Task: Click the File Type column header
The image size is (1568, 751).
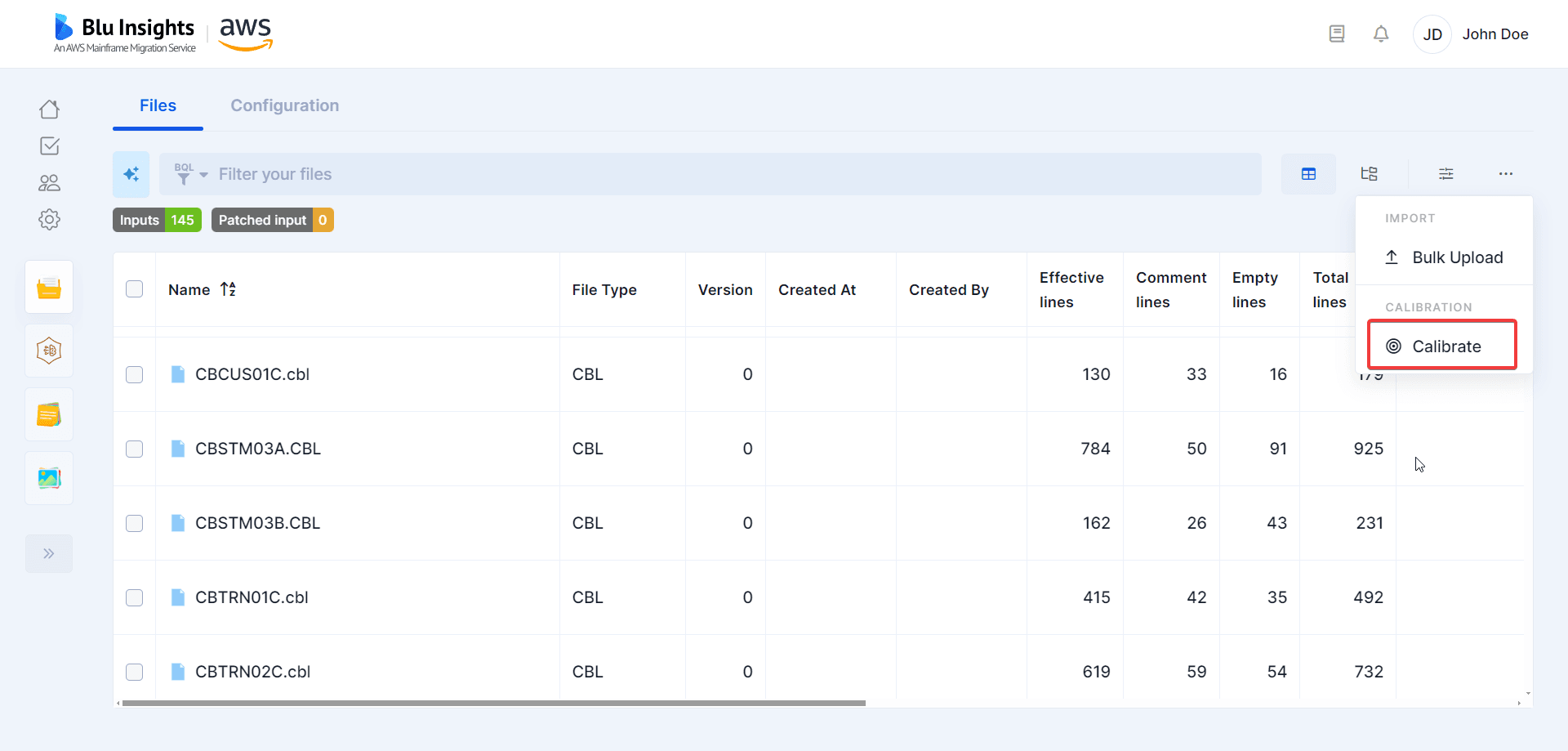Action: [x=604, y=290]
